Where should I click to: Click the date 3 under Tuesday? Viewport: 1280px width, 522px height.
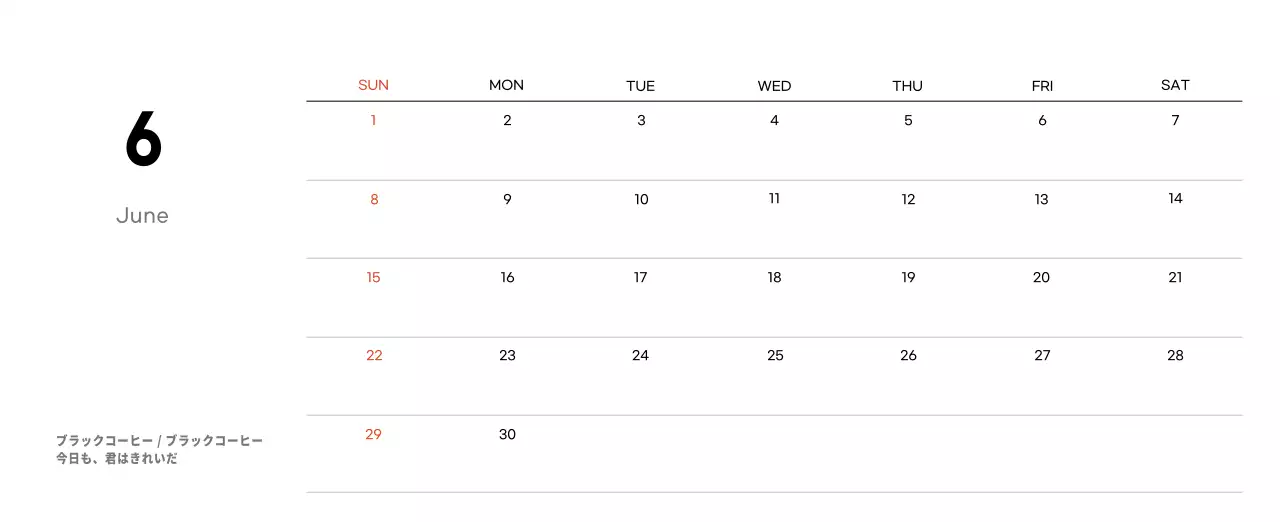tap(641, 121)
